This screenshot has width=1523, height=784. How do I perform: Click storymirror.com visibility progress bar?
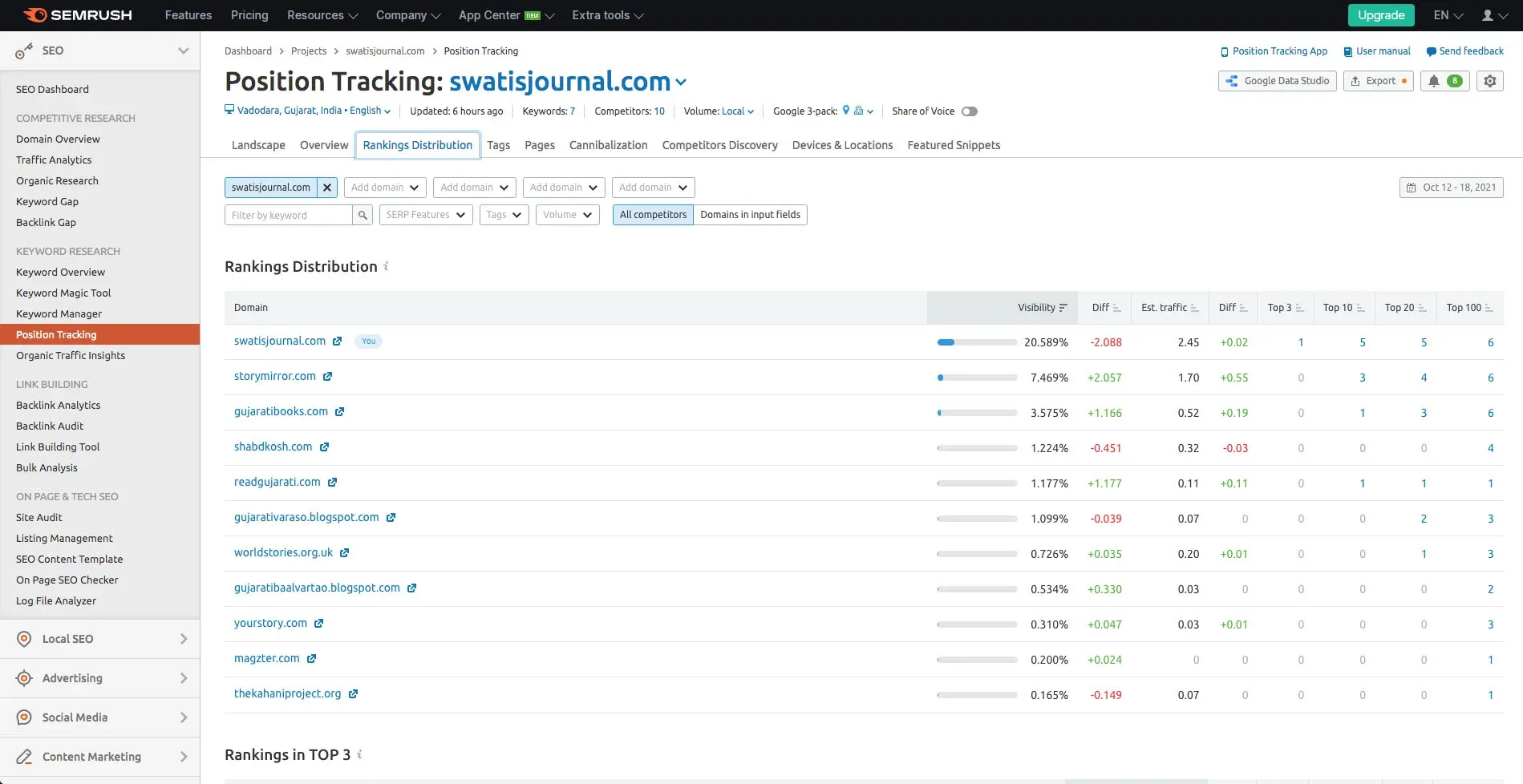pyautogui.click(x=977, y=378)
